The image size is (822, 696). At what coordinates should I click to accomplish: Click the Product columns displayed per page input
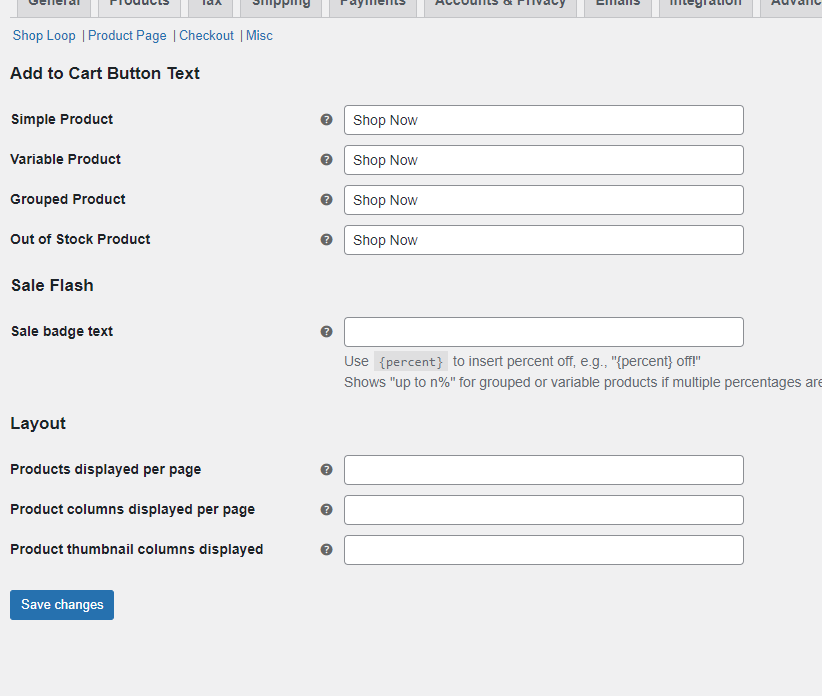pyautogui.click(x=544, y=509)
